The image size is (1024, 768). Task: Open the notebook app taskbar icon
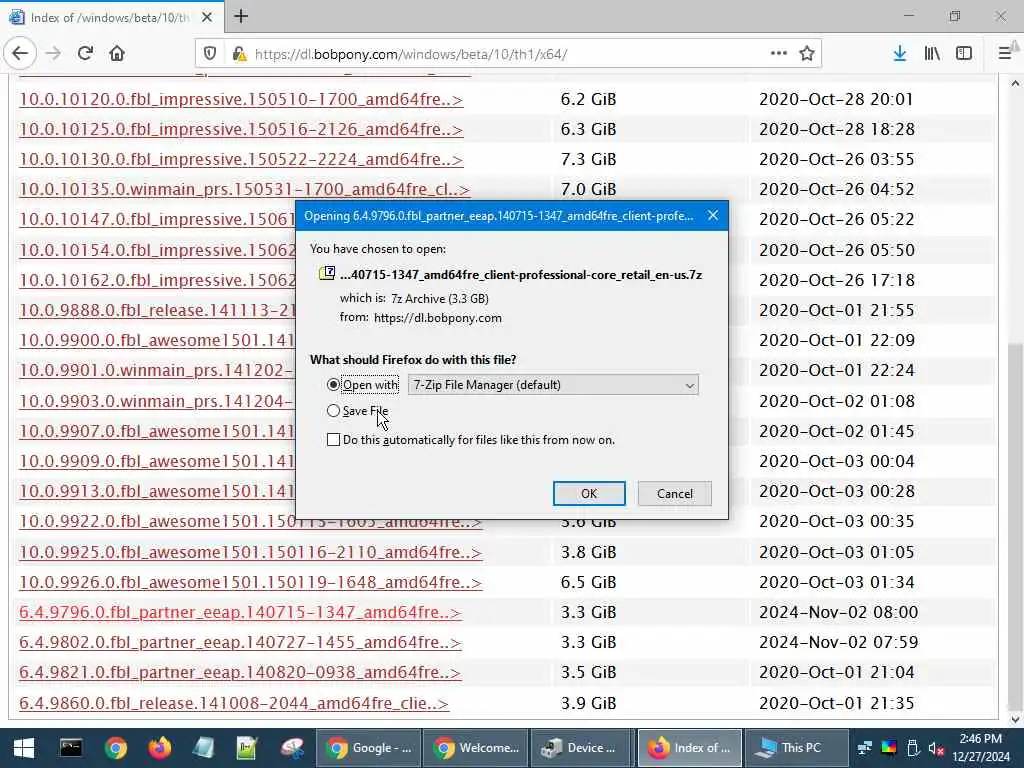pos(203,748)
